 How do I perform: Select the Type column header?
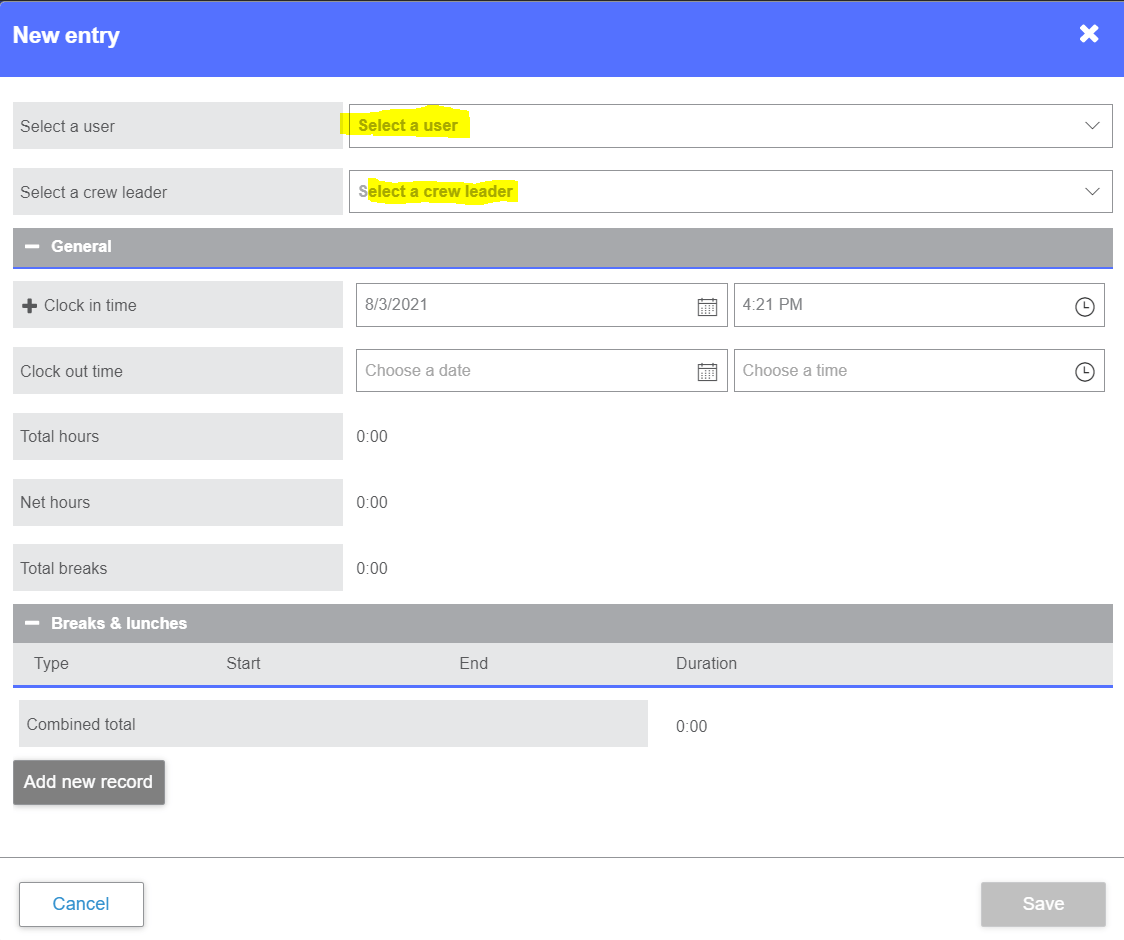tap(51, 664)
